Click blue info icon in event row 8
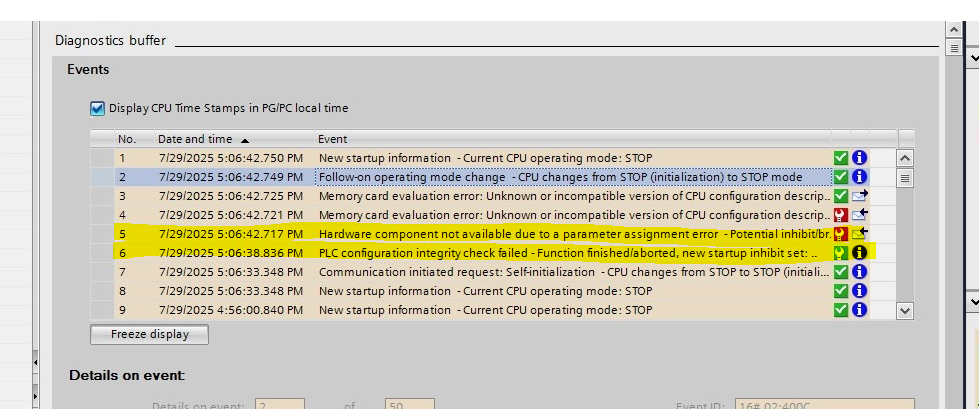This screenshot has height=409, width=979. [860, 291]
